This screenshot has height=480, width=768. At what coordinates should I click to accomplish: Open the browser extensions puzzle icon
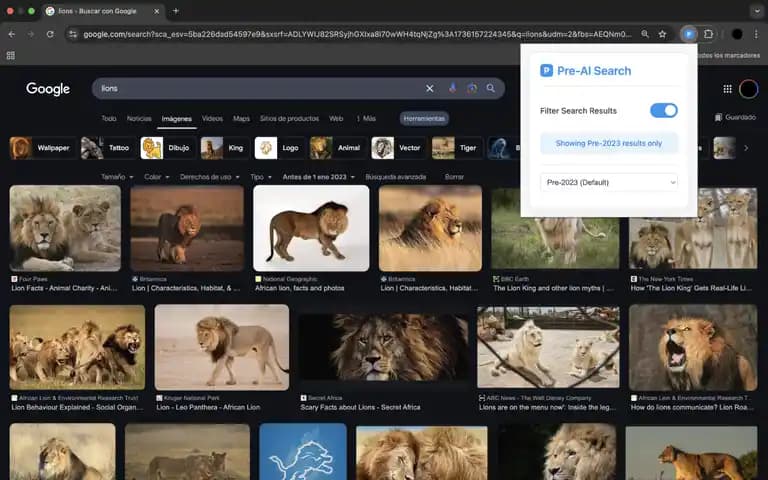point(708,34)
